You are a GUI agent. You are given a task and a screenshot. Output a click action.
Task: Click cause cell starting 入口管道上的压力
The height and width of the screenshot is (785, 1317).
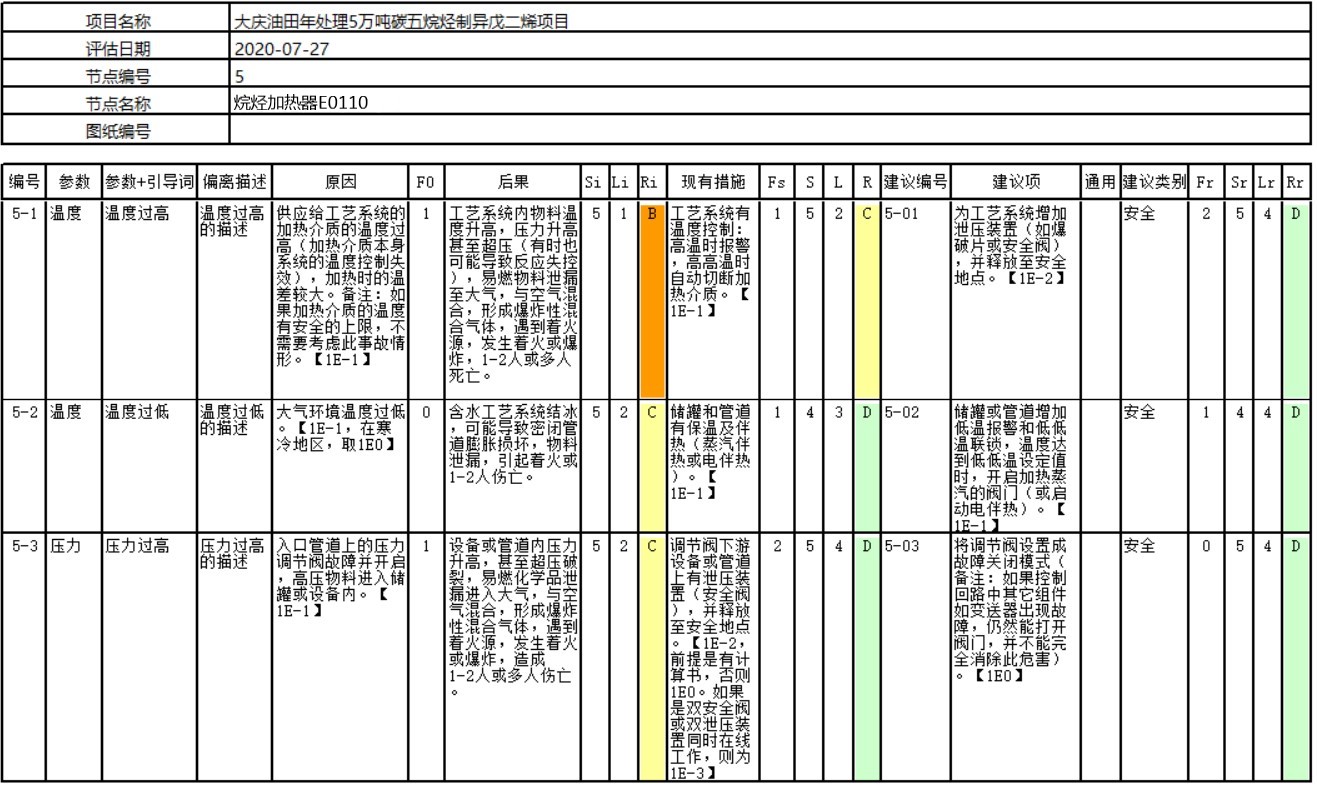tap(340, 659)
